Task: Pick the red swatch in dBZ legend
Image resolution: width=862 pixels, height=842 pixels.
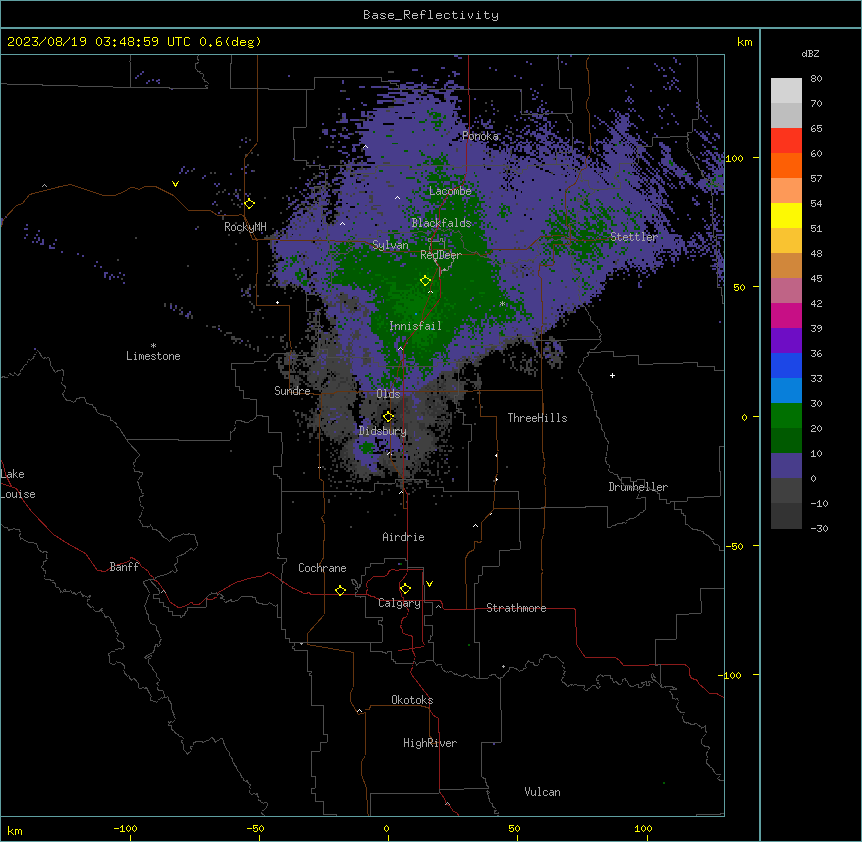Action: 786,141
